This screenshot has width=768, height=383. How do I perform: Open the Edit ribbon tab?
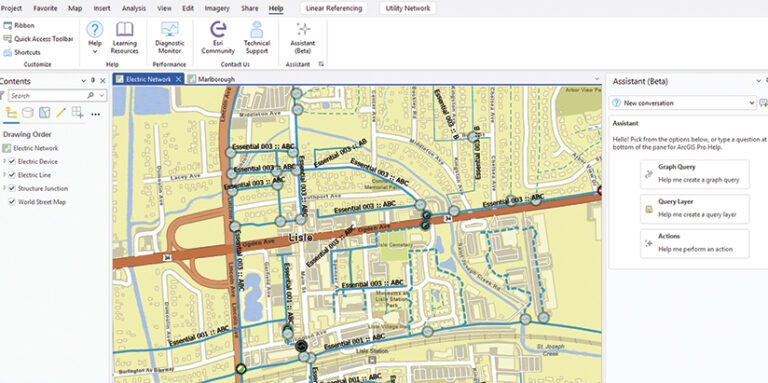click(188, 8)
